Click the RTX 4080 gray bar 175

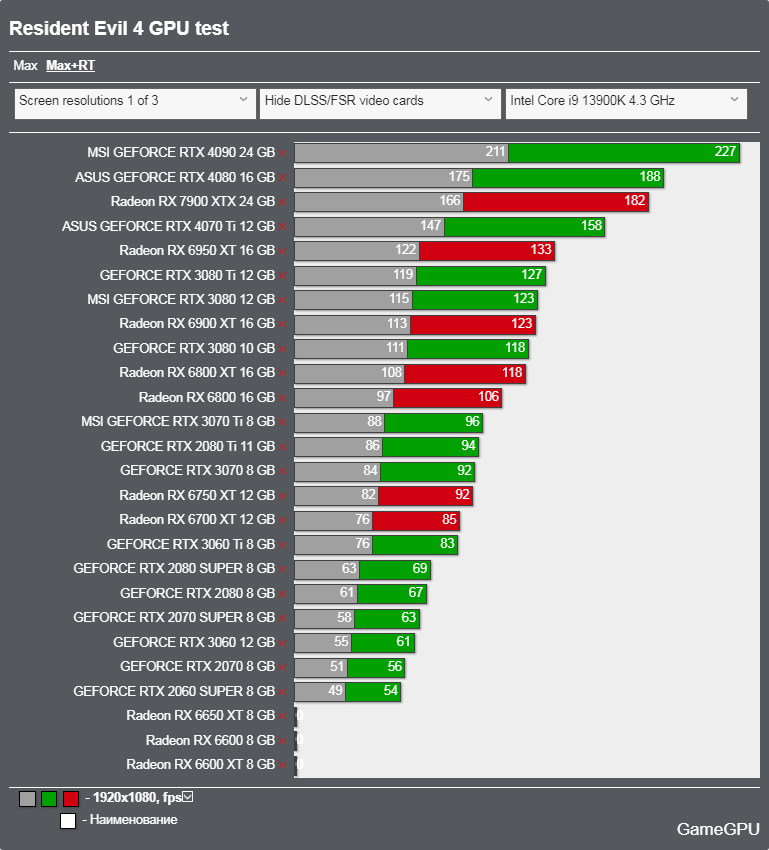click(384, 177)
